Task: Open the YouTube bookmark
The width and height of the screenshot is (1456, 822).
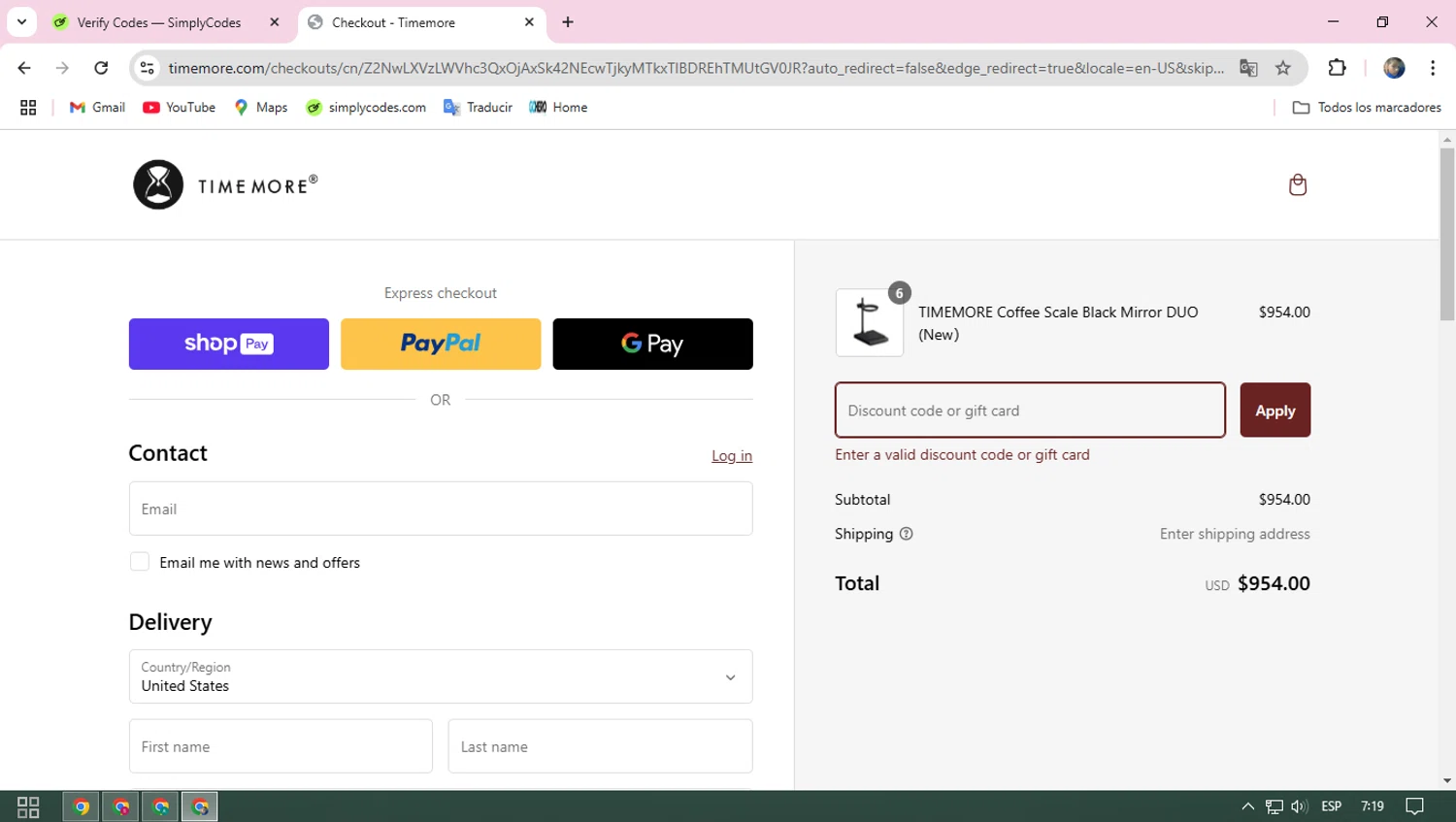Action: coord(180,108)
